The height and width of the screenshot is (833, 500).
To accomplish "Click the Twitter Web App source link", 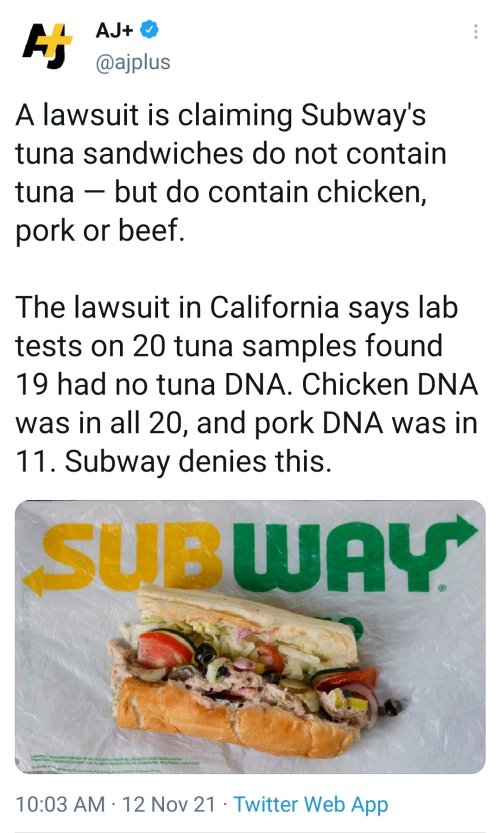I will pos(311,804).
